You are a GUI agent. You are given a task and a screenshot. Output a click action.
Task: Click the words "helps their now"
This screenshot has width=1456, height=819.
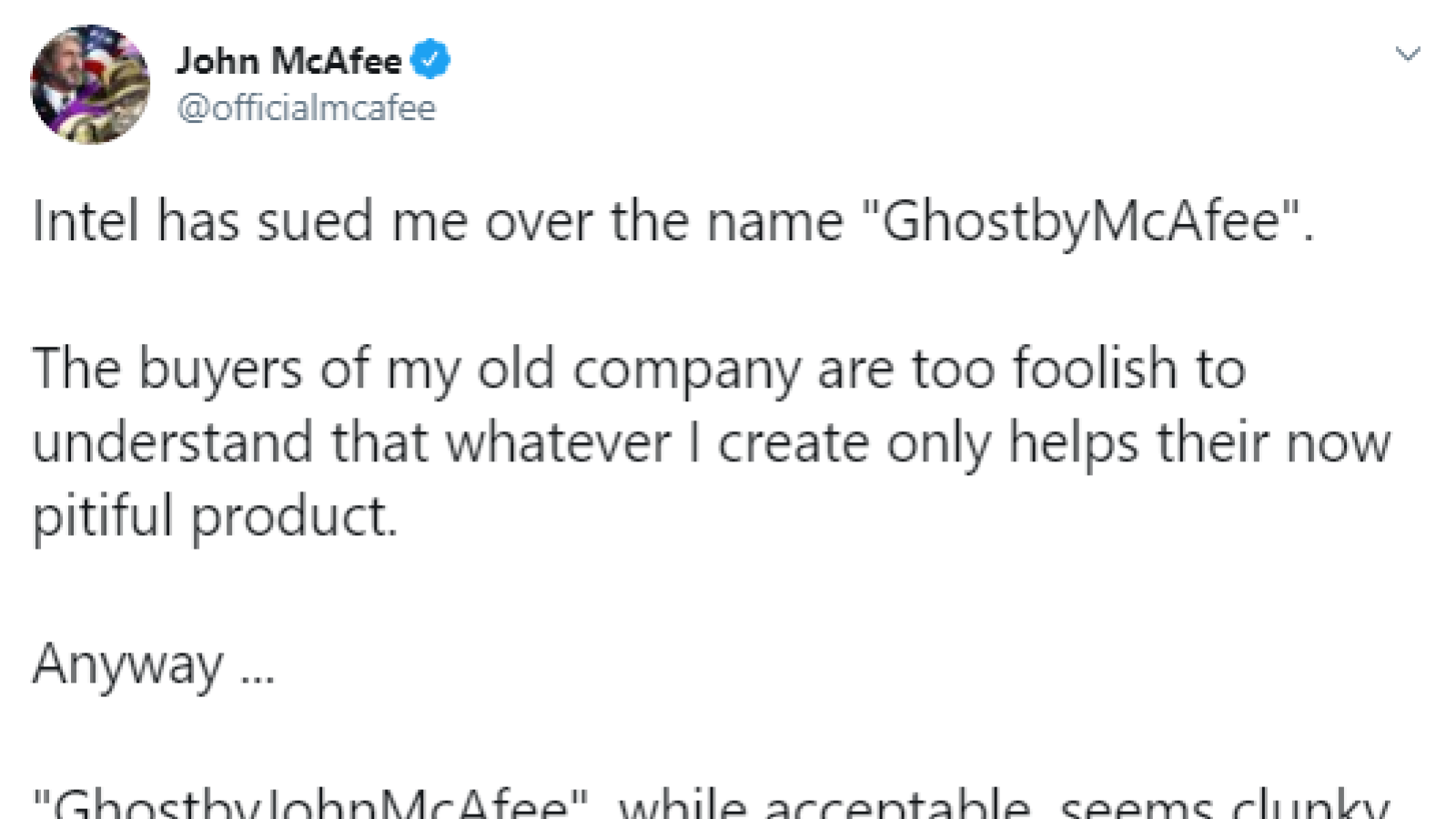pyautogui.click(x=1199, y=443)
